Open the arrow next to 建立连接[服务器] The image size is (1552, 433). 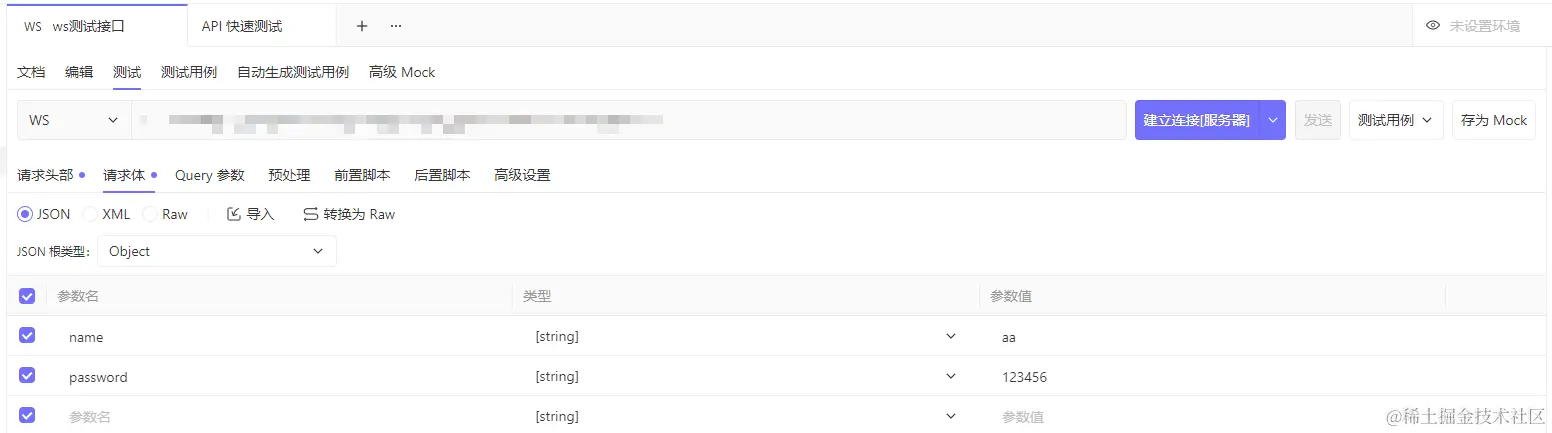[1273, 120]
